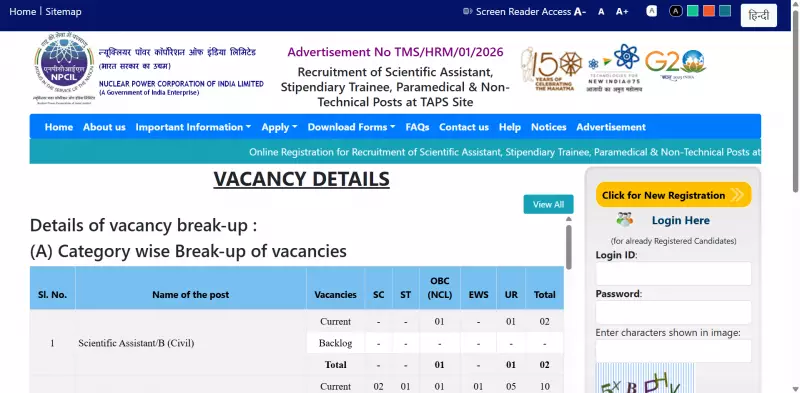Click the G20 India logo

pyautogui.click(x=676, y=65)
